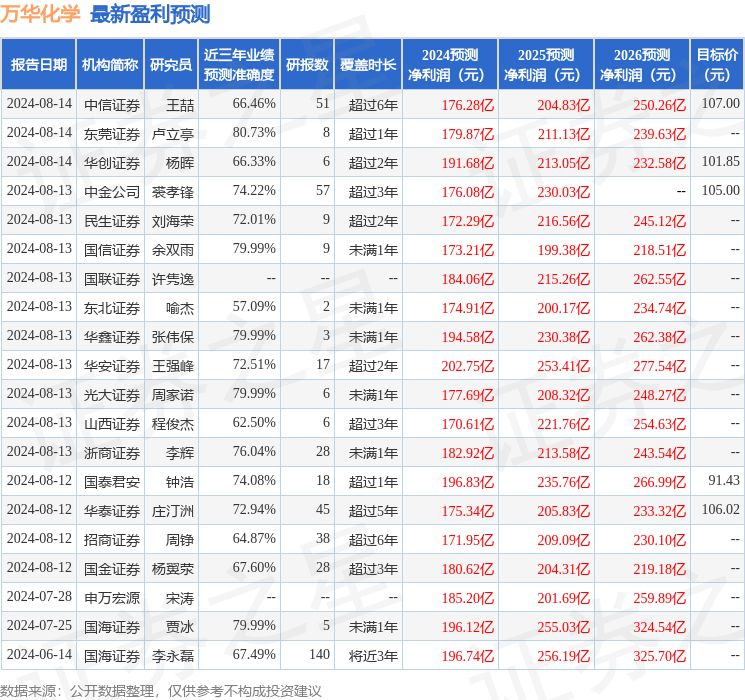Click the 57.09% accuracy value
This screenshot has height=700, width=745.
coord(254,306)
